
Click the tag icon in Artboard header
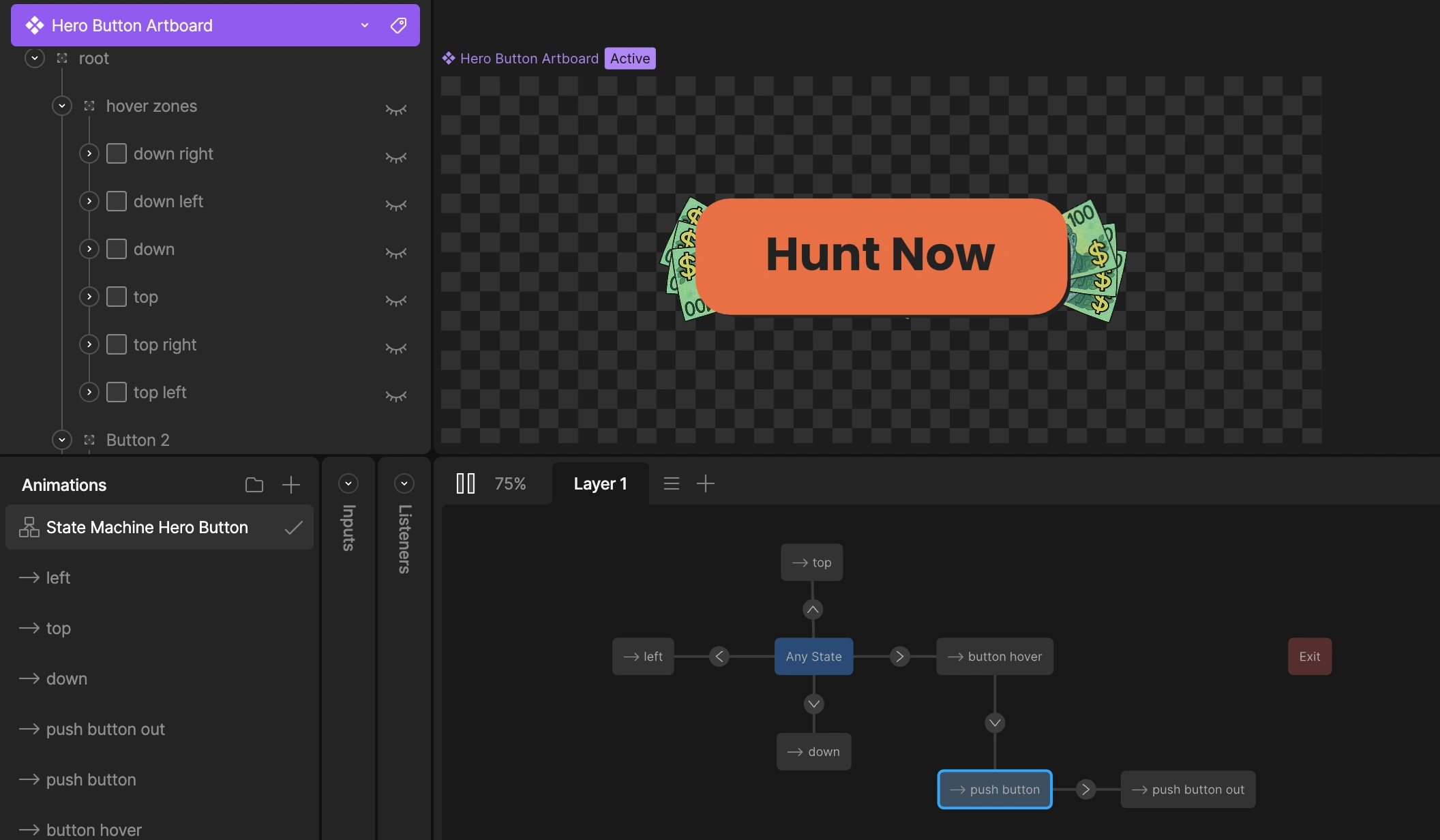point(398,25)
